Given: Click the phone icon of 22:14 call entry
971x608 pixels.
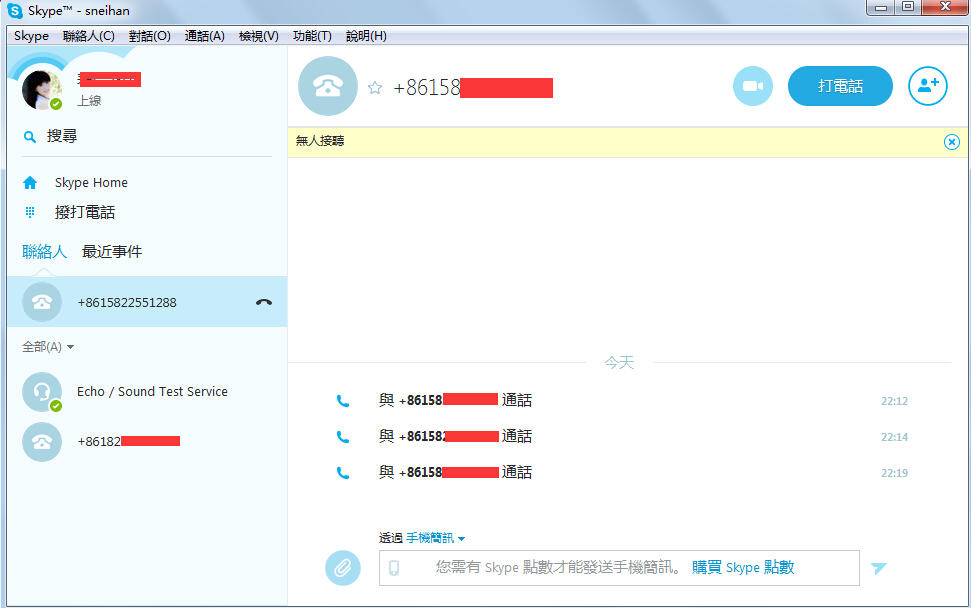Looking at the screenshot, I should click(342, 437).
